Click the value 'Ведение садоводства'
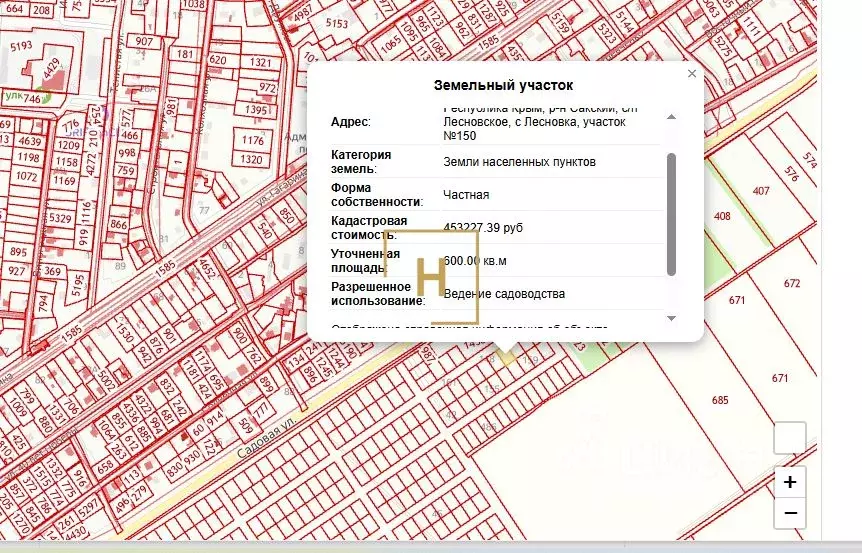The width and height of the screenshot is (862, 553). [x=504, y=294]
